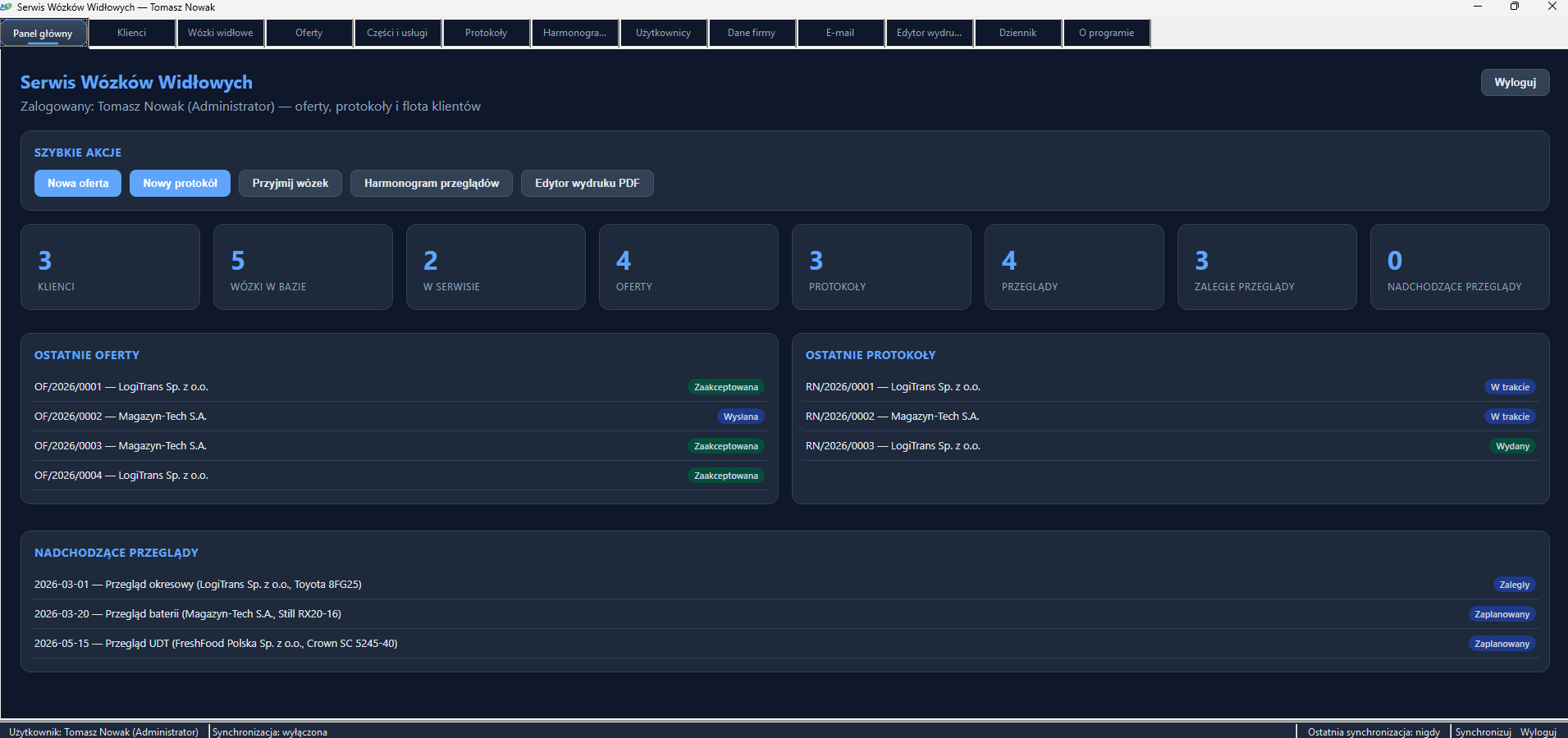
Task: Click the Serwis Wózków Widłowych heading
Action: click(x=136, y=83)
